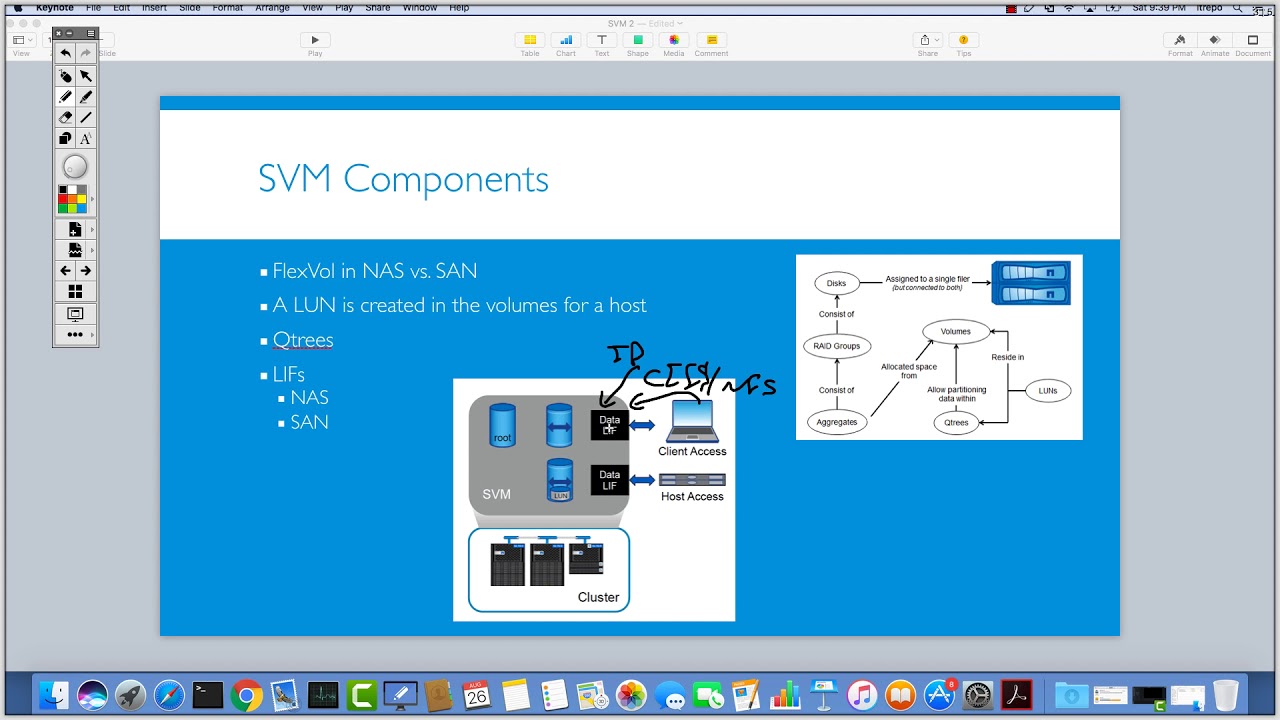The image size is (1280, 720).
Task: Select the mouse pointer mode in the palette
Action: [x=66, y=76]
